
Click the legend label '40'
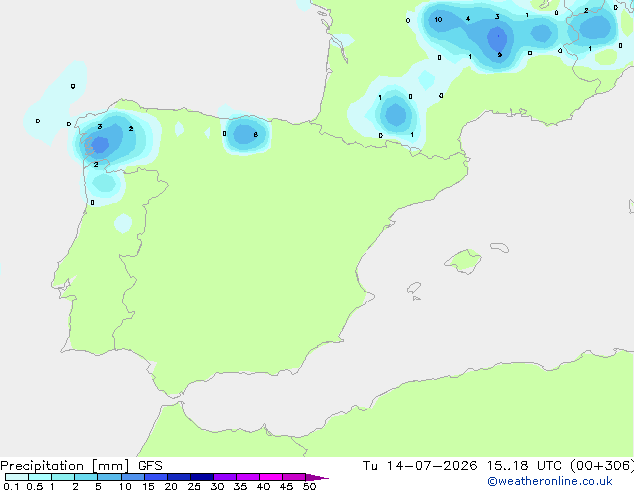pyautogui.click(x=263, y=486)
